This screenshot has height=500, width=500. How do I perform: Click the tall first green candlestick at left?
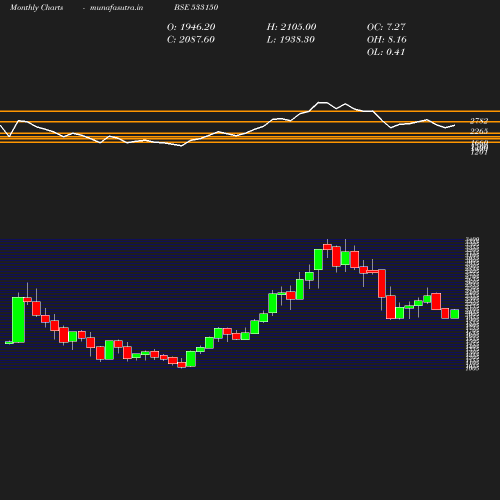point(18,320)
